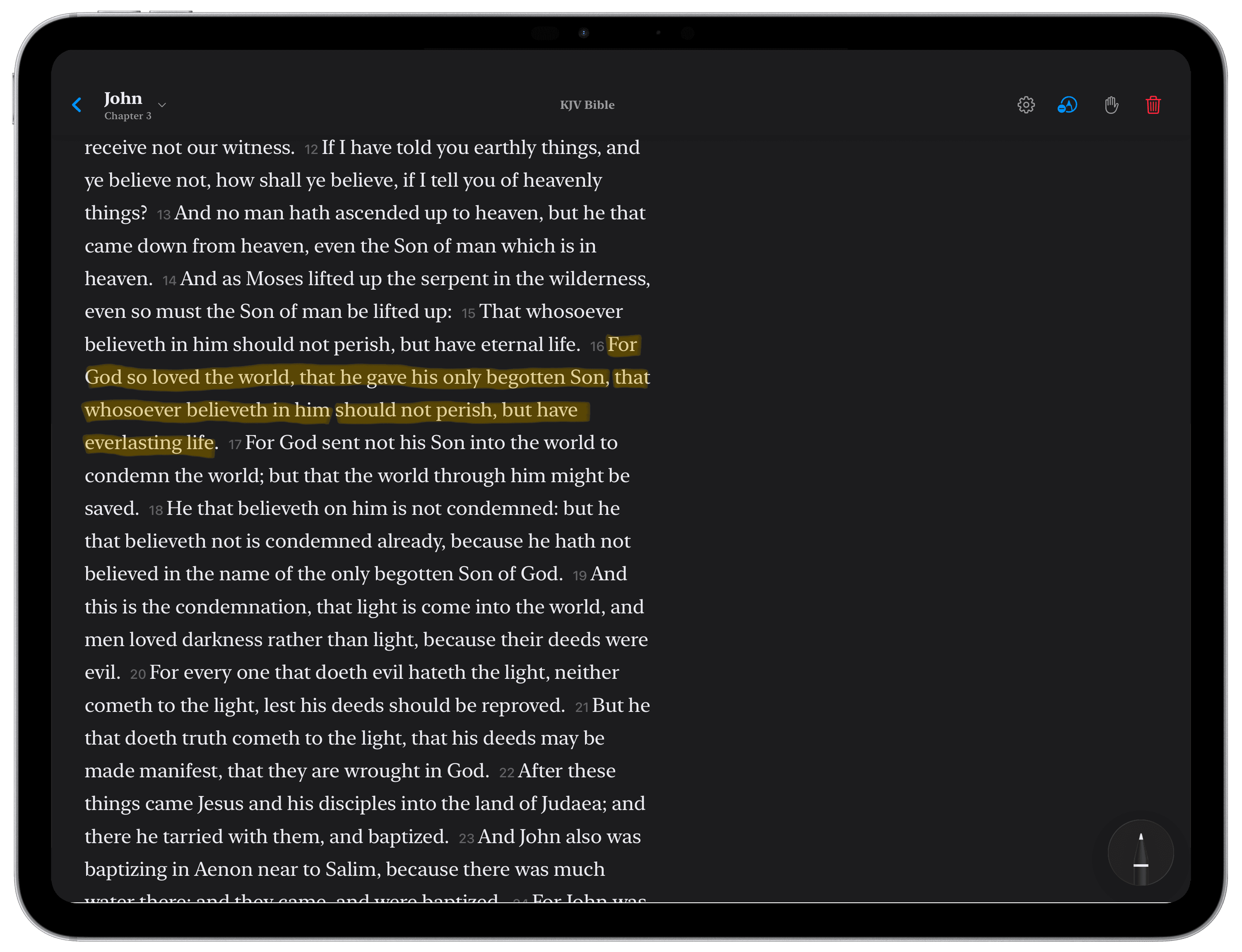Image resolution: width=1242 pixels, height=952 pixels.
Task: Tap the phrase "made manifest"
Action: (152, 771)
